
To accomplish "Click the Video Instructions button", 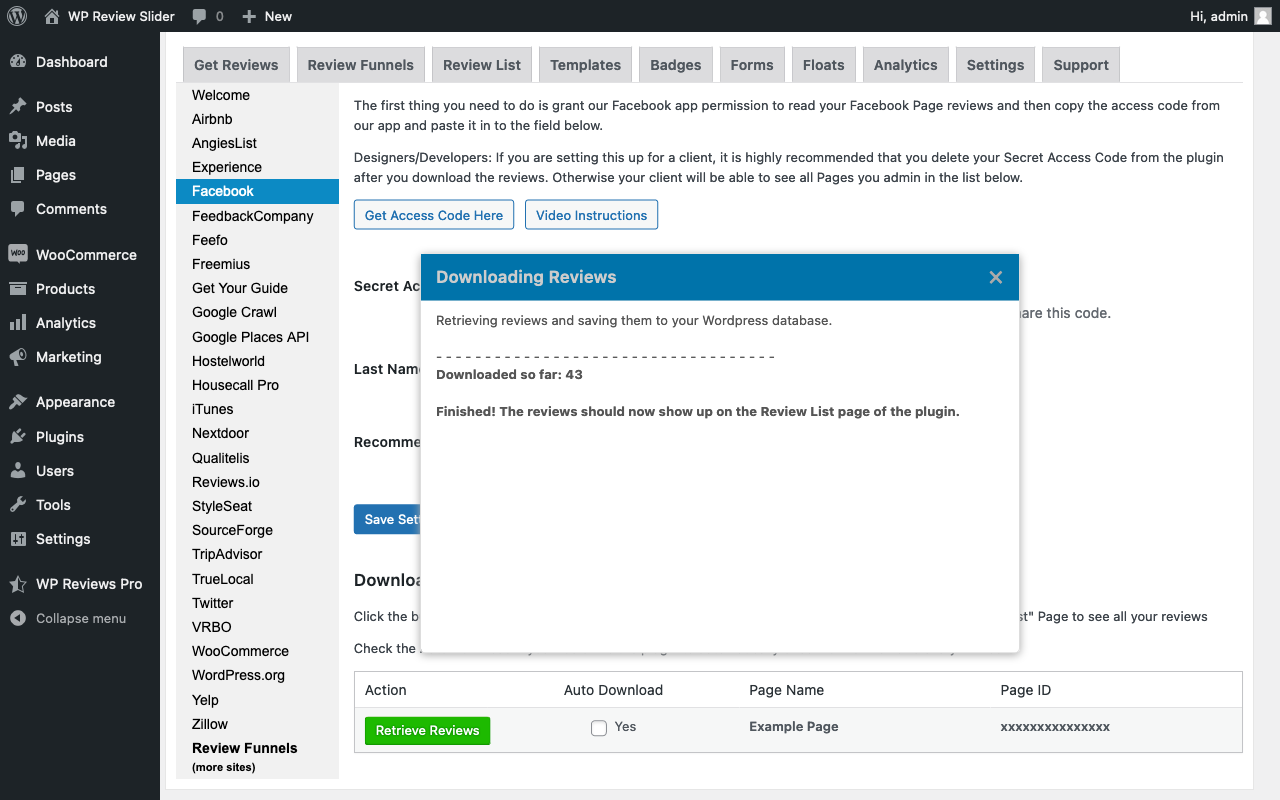I will point(592,215).
